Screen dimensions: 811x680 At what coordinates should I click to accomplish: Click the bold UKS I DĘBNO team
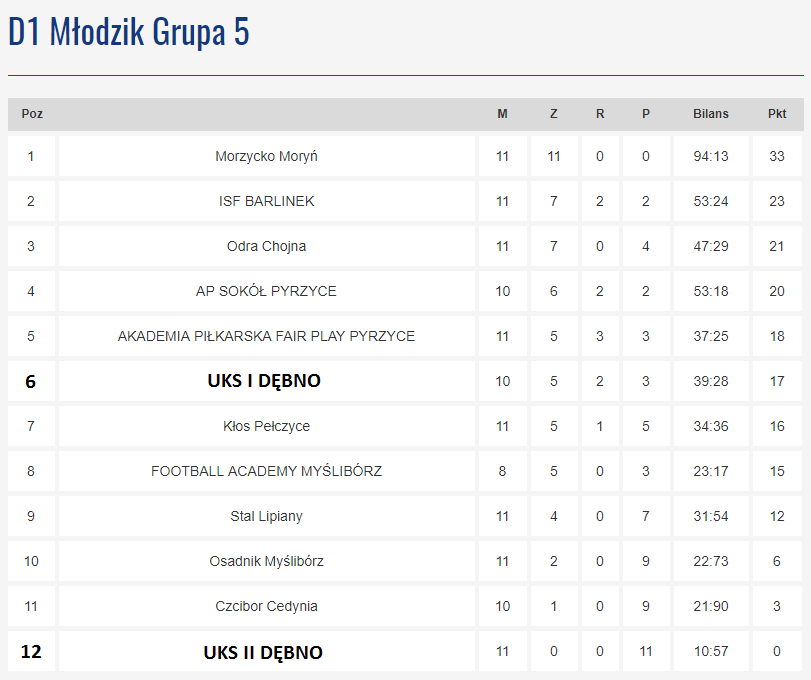264,381
